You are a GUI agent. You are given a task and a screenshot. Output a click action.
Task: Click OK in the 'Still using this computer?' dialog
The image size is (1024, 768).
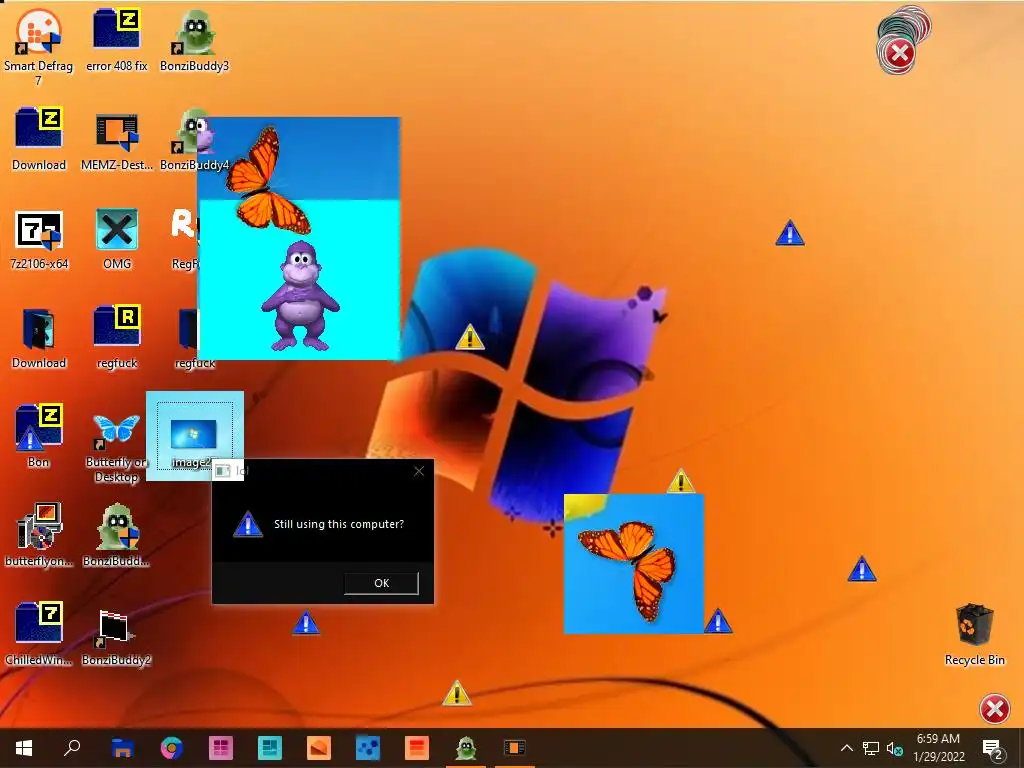pyautogui.click(x=381, y=583)
